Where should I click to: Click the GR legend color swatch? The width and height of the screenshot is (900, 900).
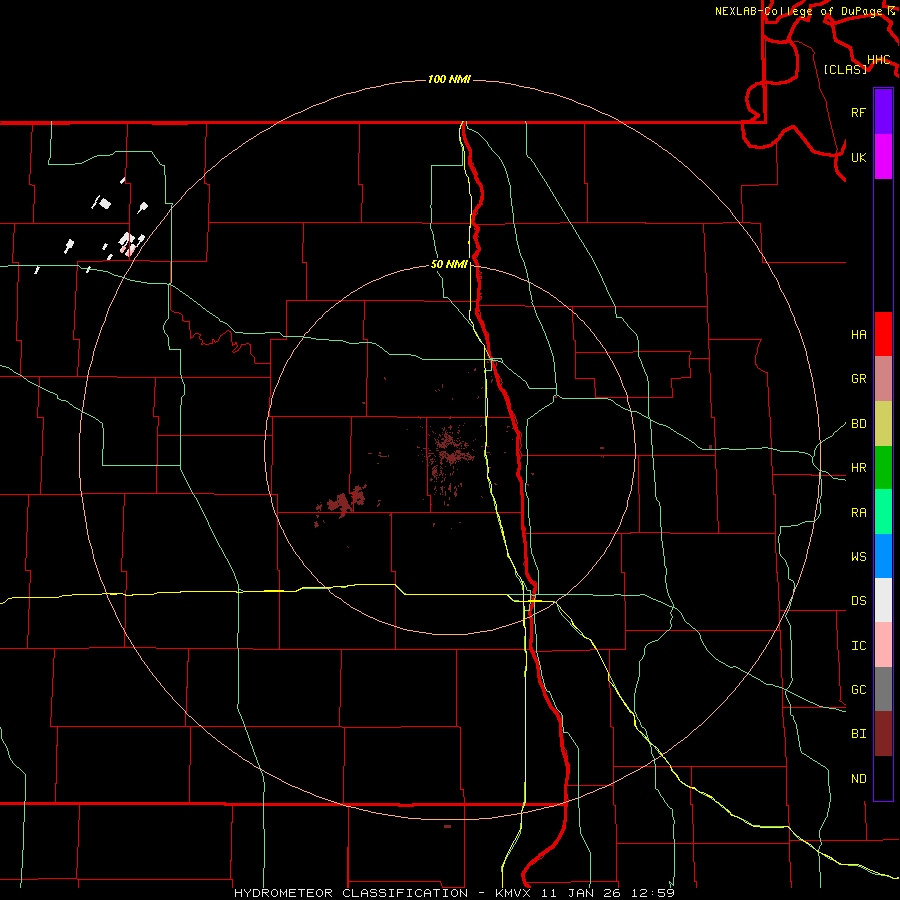(883, 378)
